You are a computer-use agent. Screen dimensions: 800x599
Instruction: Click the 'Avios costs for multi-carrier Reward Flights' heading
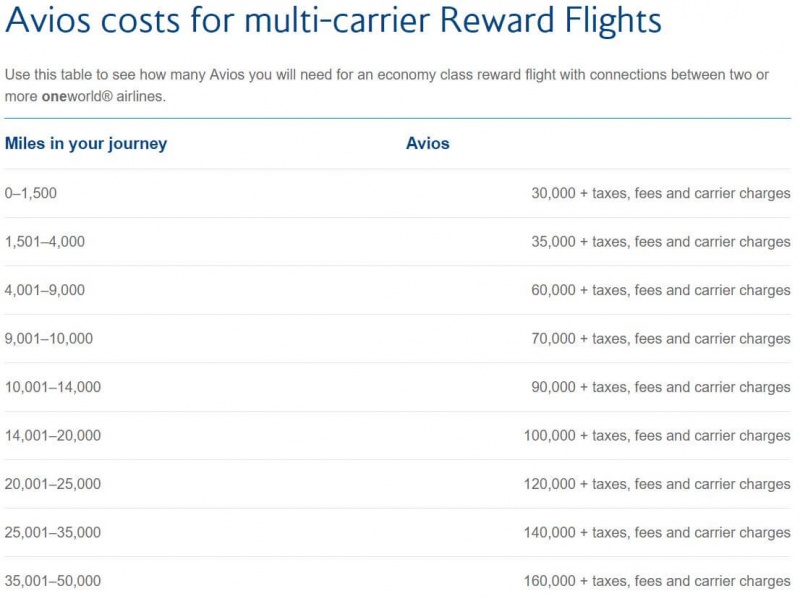(x=333, y=22)
